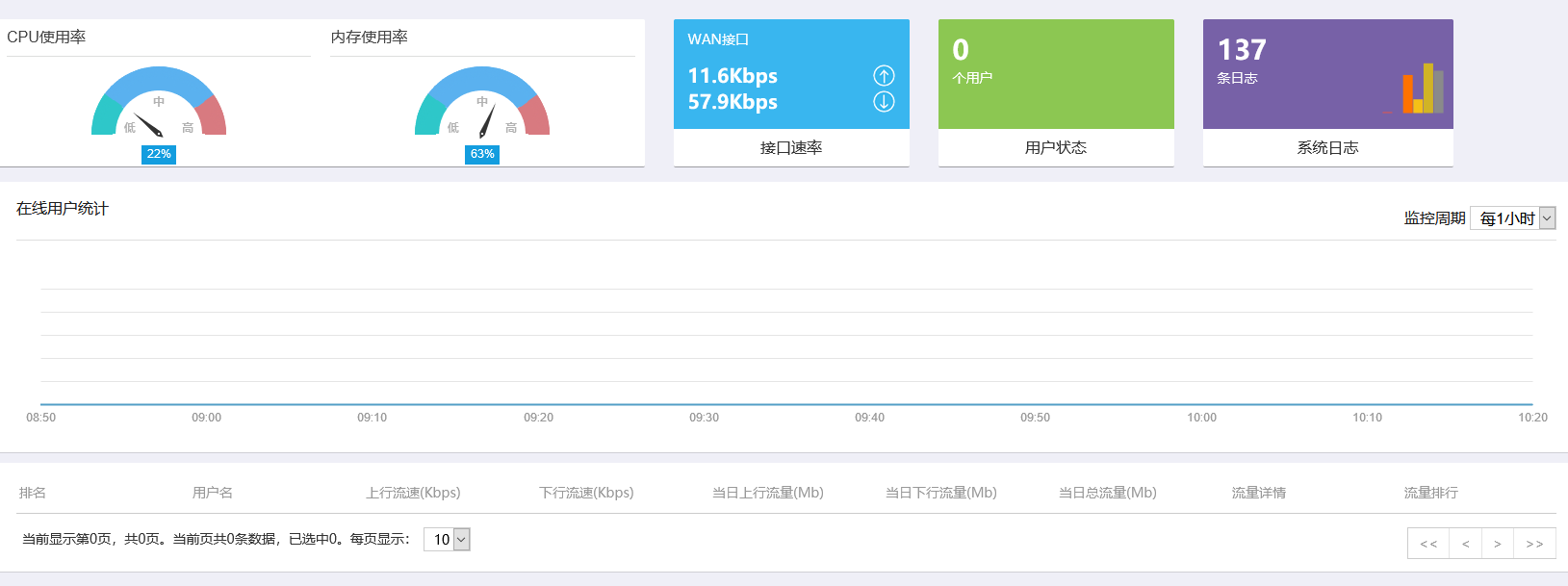1568x586 pixels.
Task: Click the 内存使用率 panel title
Action: click(370, 37)
